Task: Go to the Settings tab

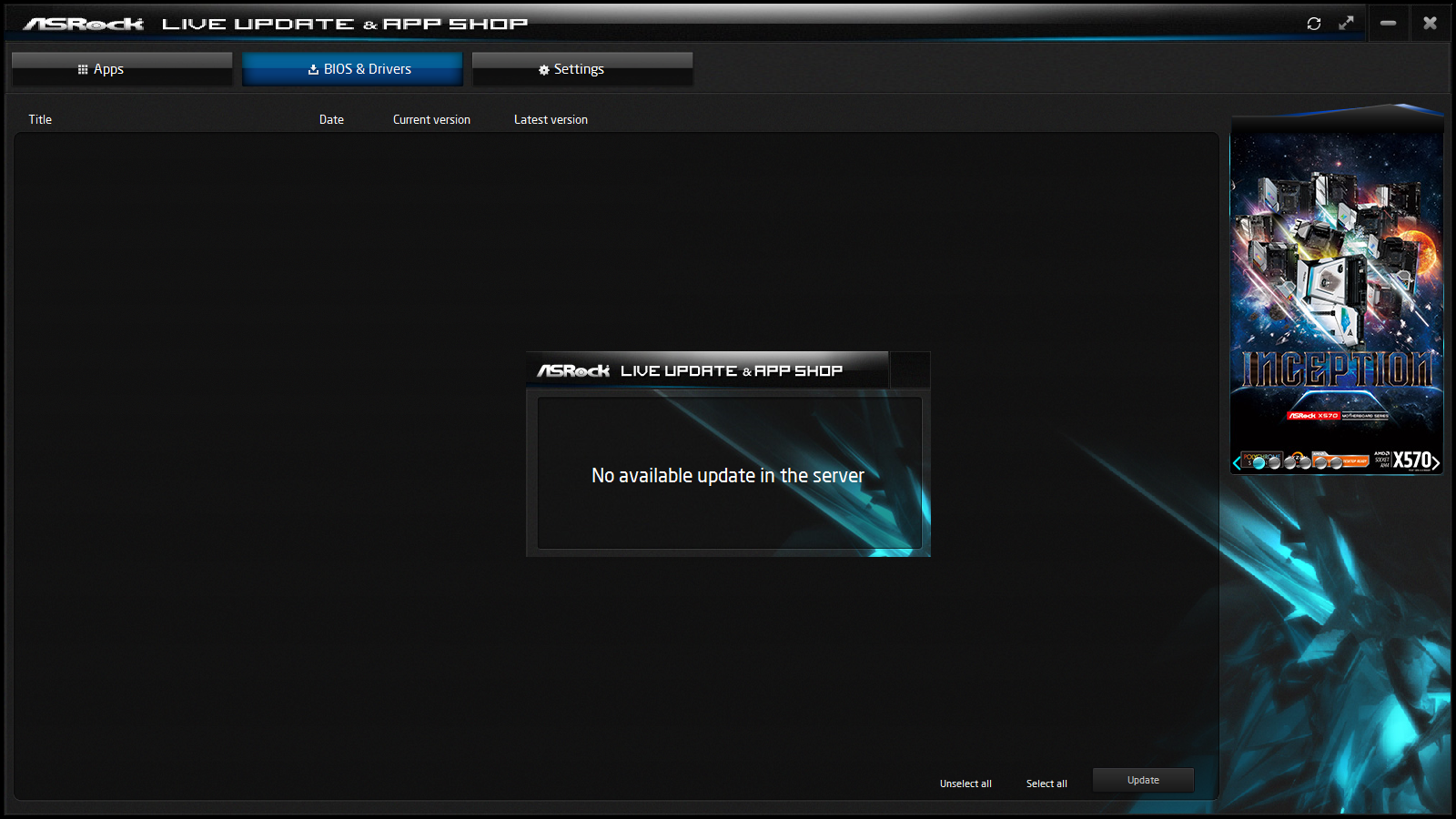Action: click(x=582, y=69)
